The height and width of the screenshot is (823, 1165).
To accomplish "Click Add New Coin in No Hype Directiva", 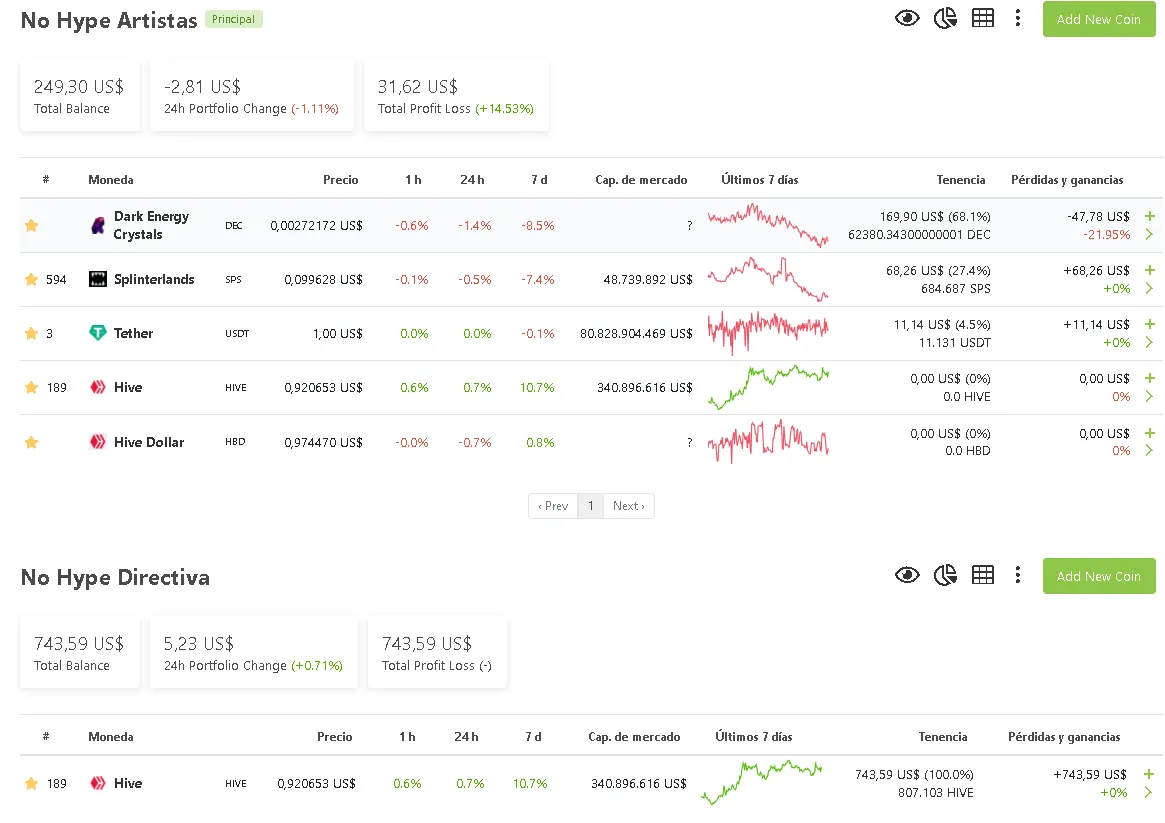I will click(1099, 576).
